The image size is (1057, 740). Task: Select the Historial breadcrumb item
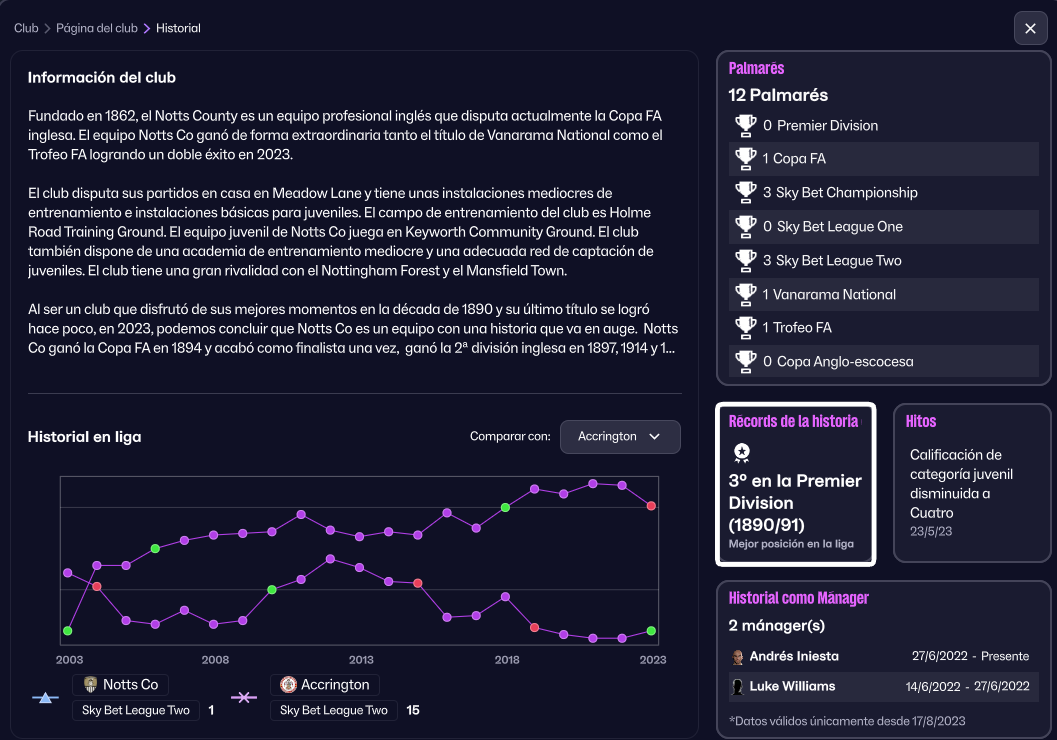[x=178, y=28]
